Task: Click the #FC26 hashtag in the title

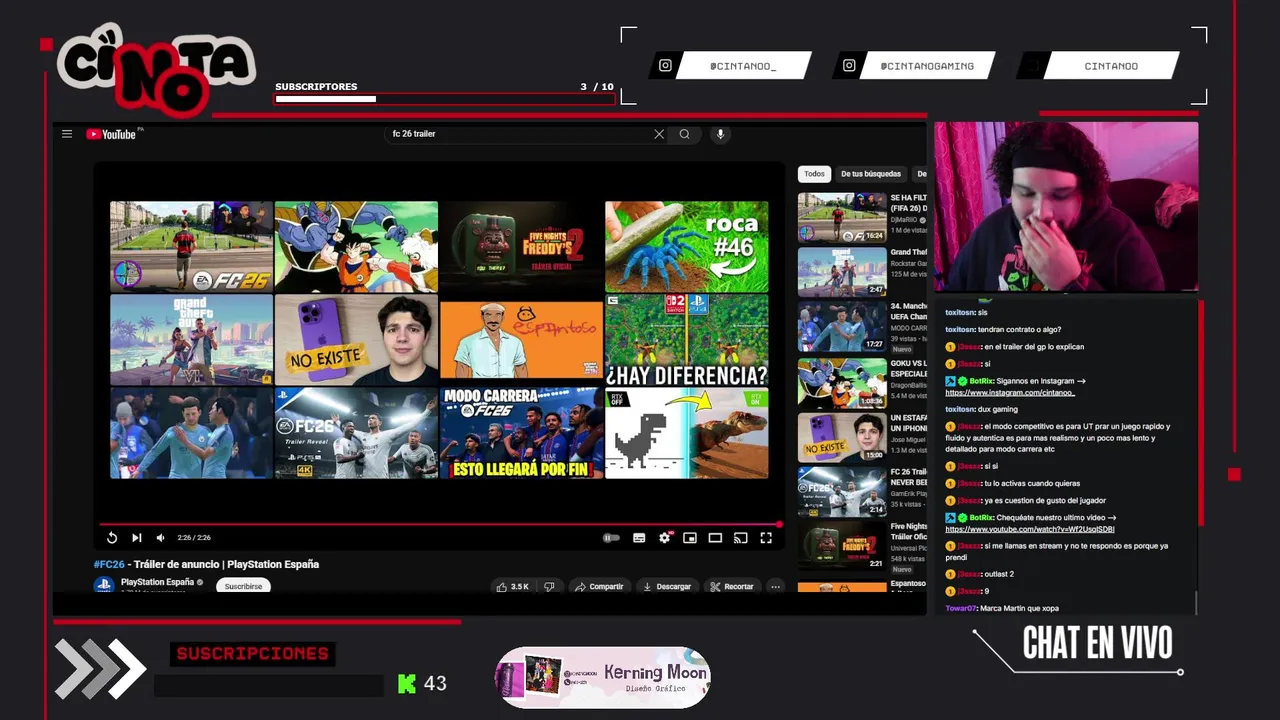Action: 109,564
